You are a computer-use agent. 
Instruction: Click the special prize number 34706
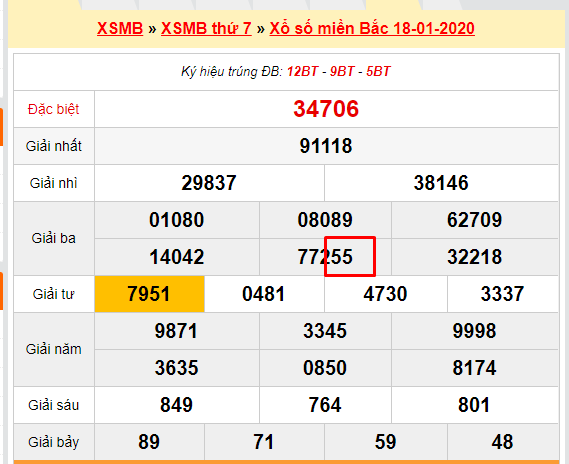326,109
